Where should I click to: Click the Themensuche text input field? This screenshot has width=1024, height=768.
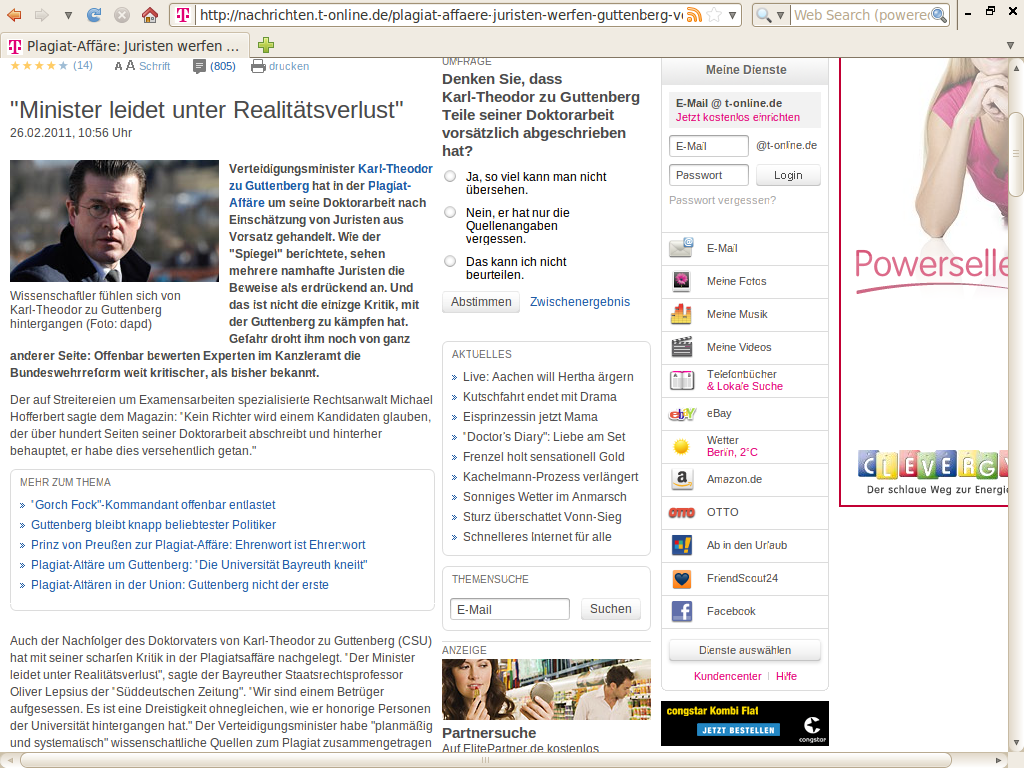(509, 609)
